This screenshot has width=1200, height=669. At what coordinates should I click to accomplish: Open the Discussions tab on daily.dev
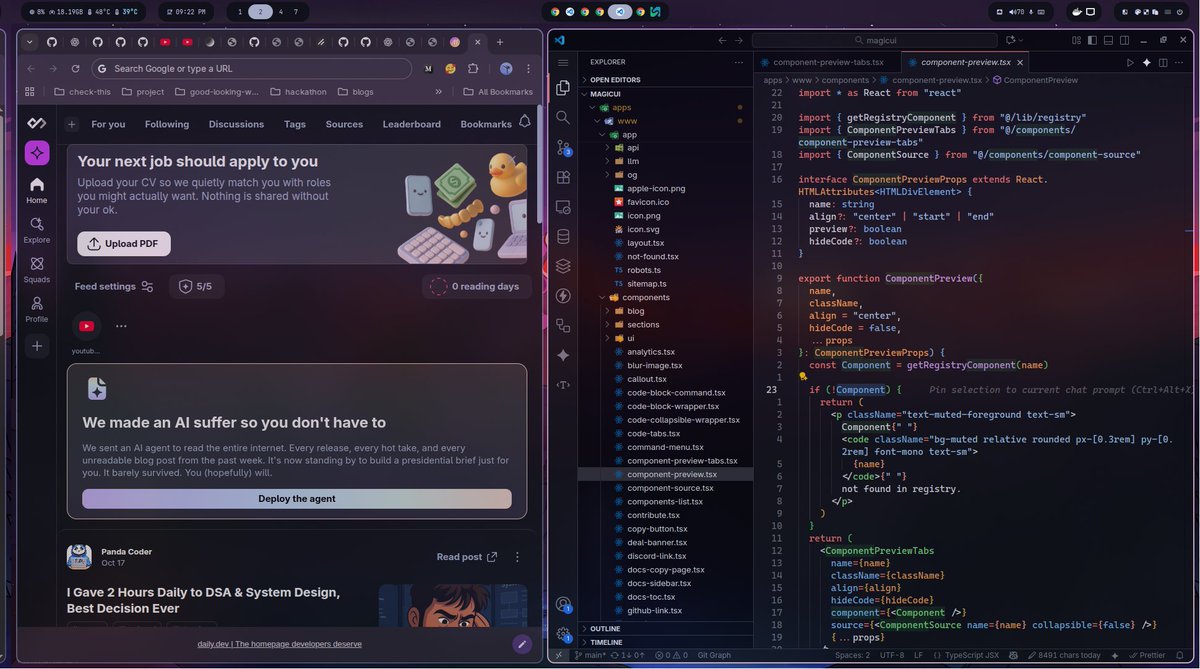coord(236,124)
